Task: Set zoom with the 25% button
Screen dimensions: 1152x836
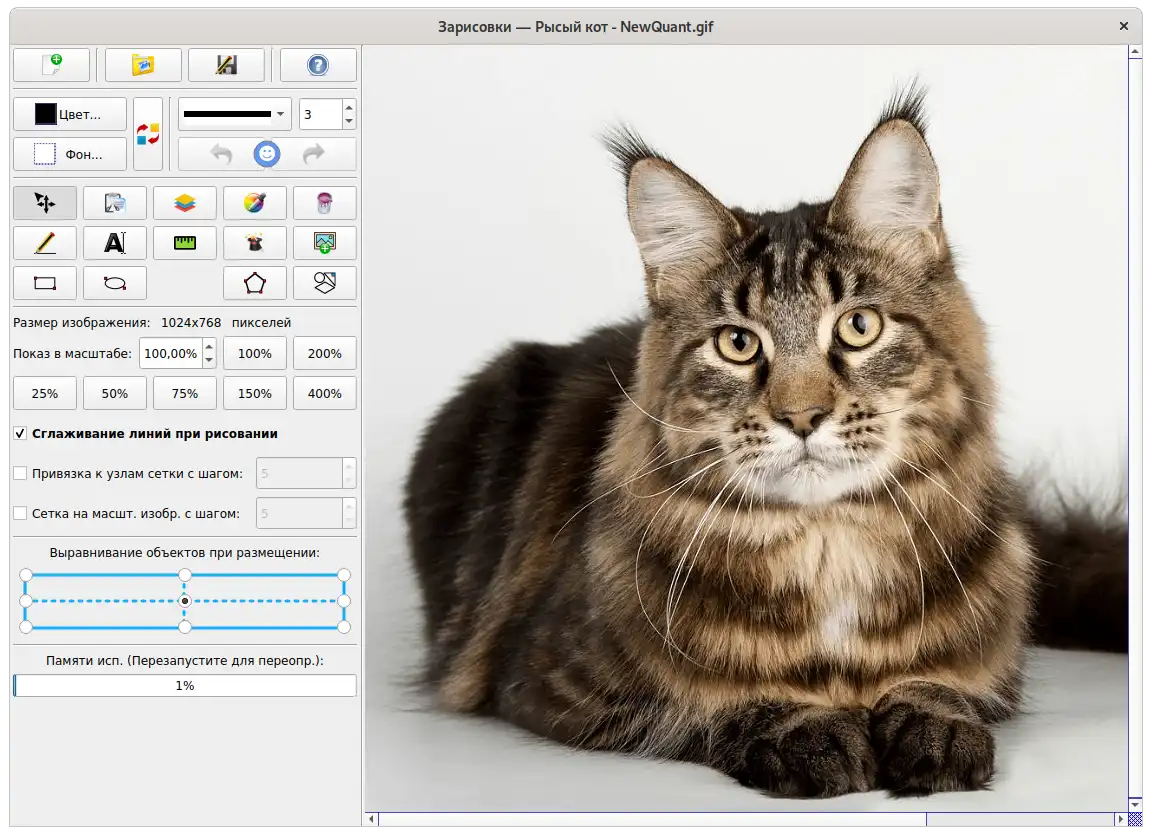Action: click(x=45, y=393)
